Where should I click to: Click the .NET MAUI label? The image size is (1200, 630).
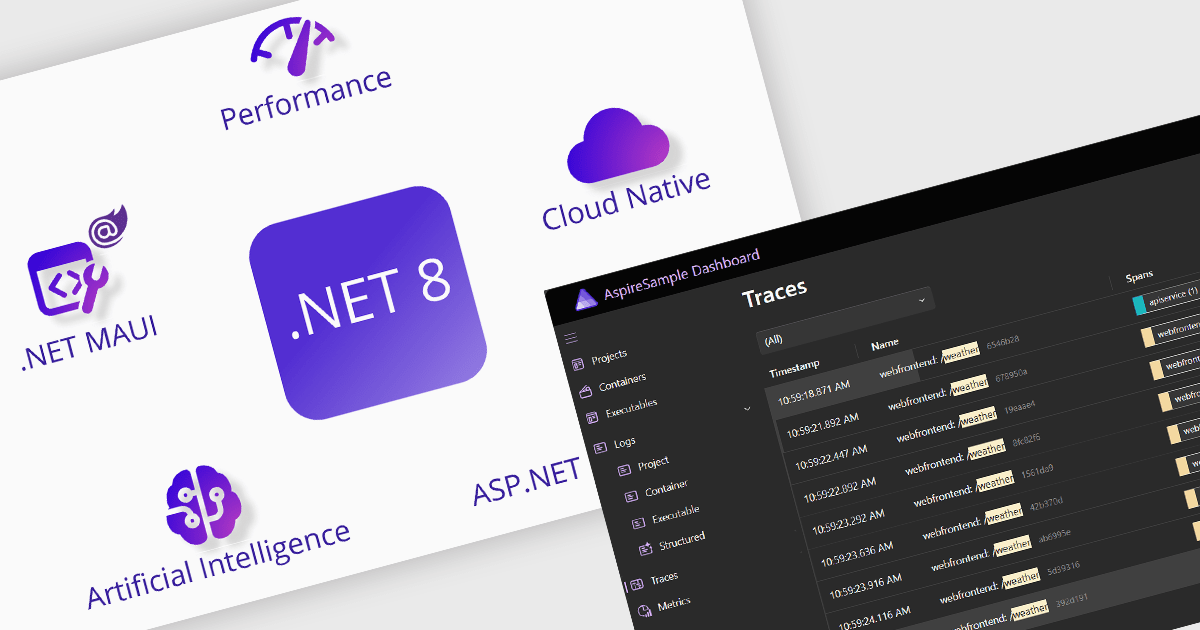click(89, 344)
